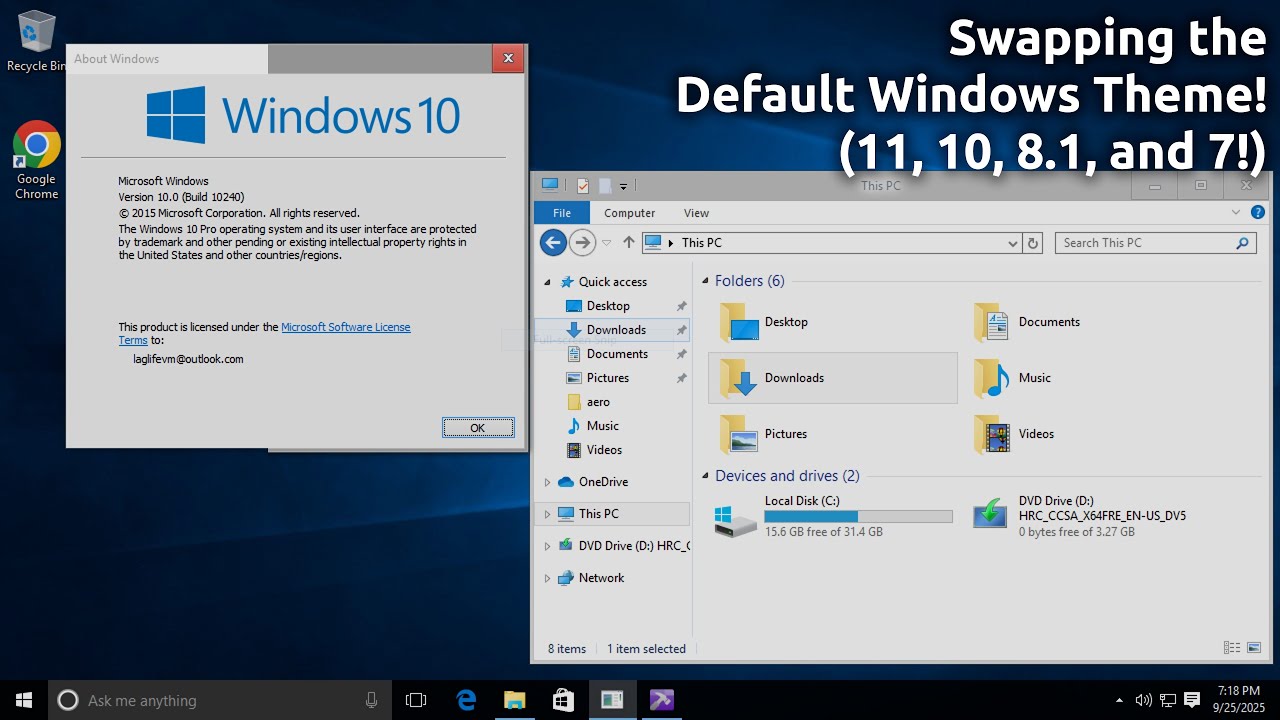
Task: Open the Customize Quick Access Toolbar dropdown
Action: coord(623,186)
